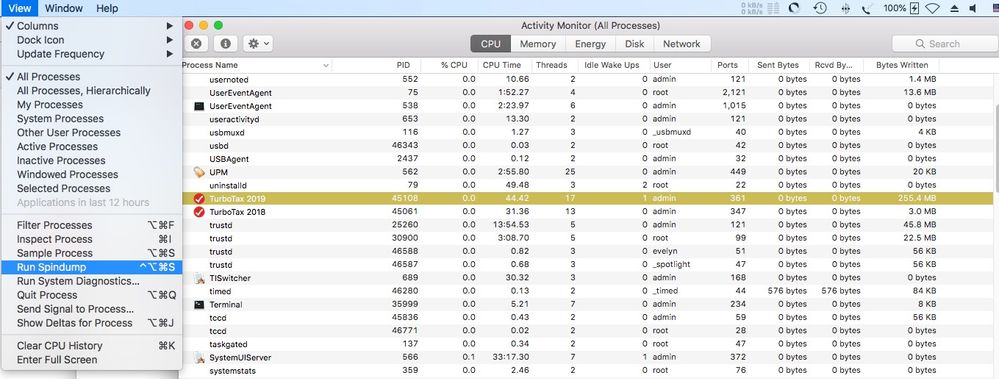Choose Selected Processes filter
This screenshot has width=999, height=379.
tap(91, 189)
